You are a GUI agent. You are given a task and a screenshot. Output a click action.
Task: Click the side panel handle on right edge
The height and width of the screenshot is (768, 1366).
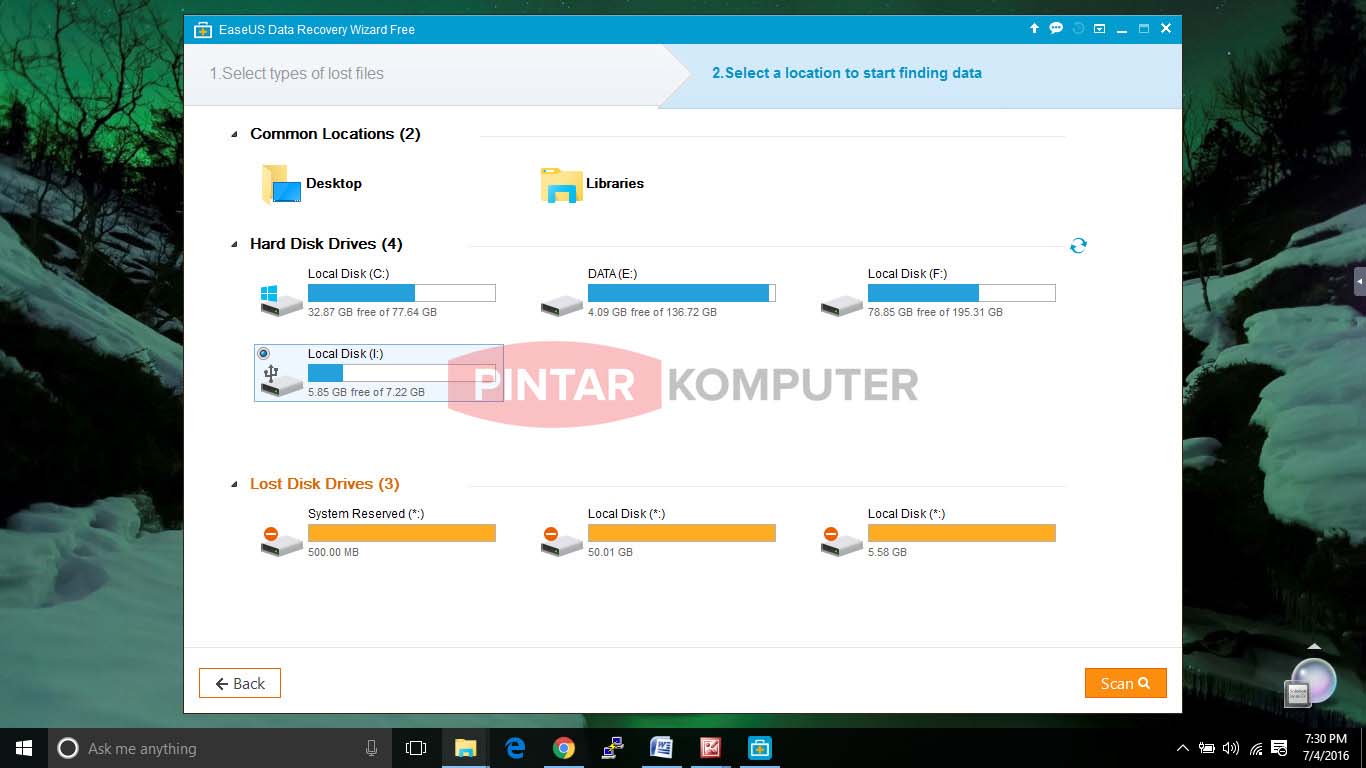point(1360,282)
